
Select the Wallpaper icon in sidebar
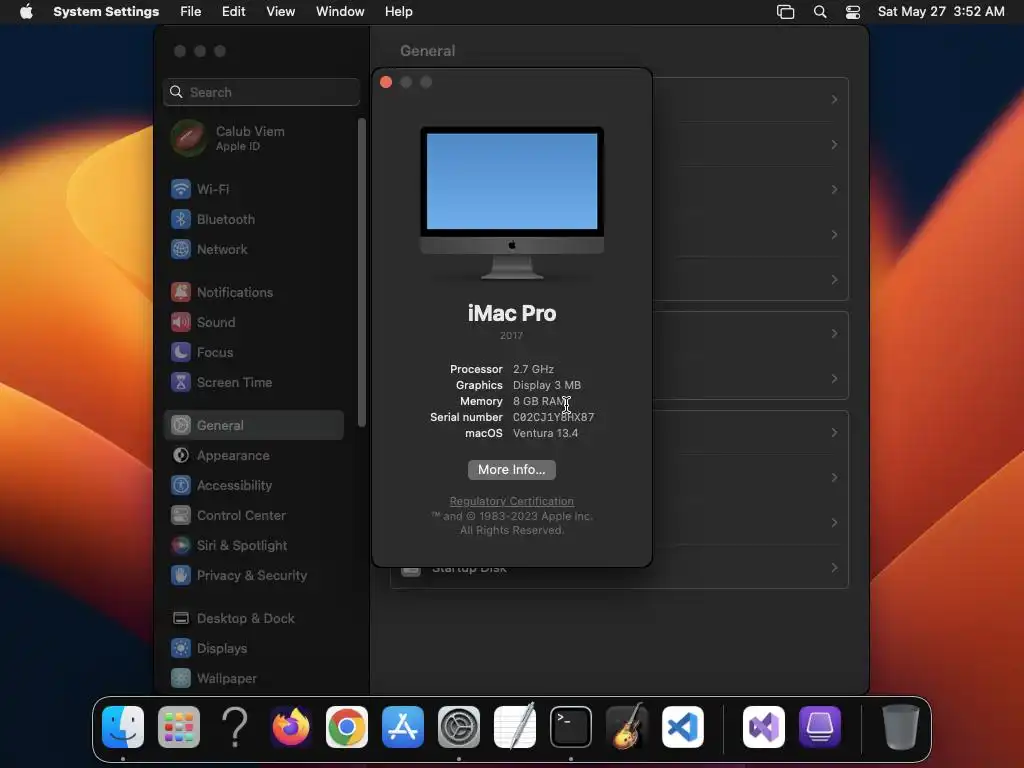point(181,679)
